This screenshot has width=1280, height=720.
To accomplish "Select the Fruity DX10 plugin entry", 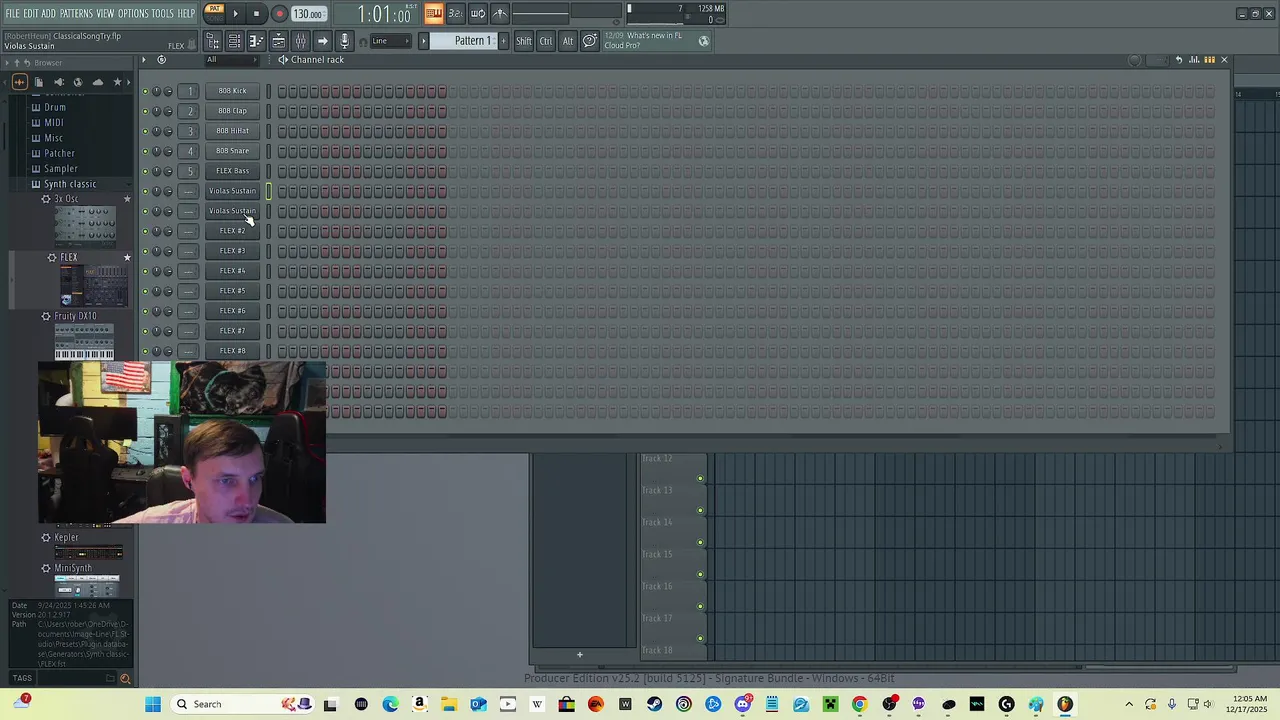I will [75, 316].
